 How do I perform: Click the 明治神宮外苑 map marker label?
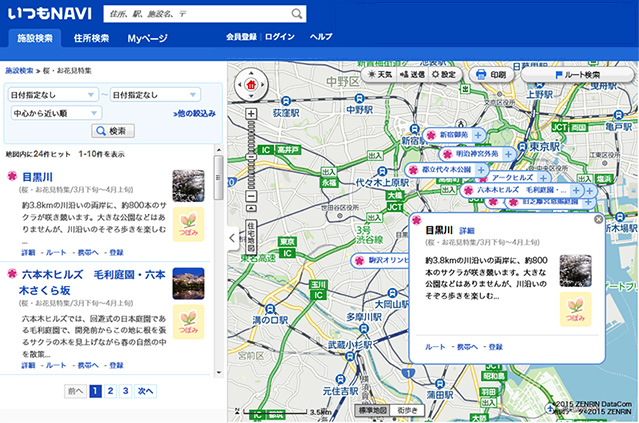tap(477, 154)
